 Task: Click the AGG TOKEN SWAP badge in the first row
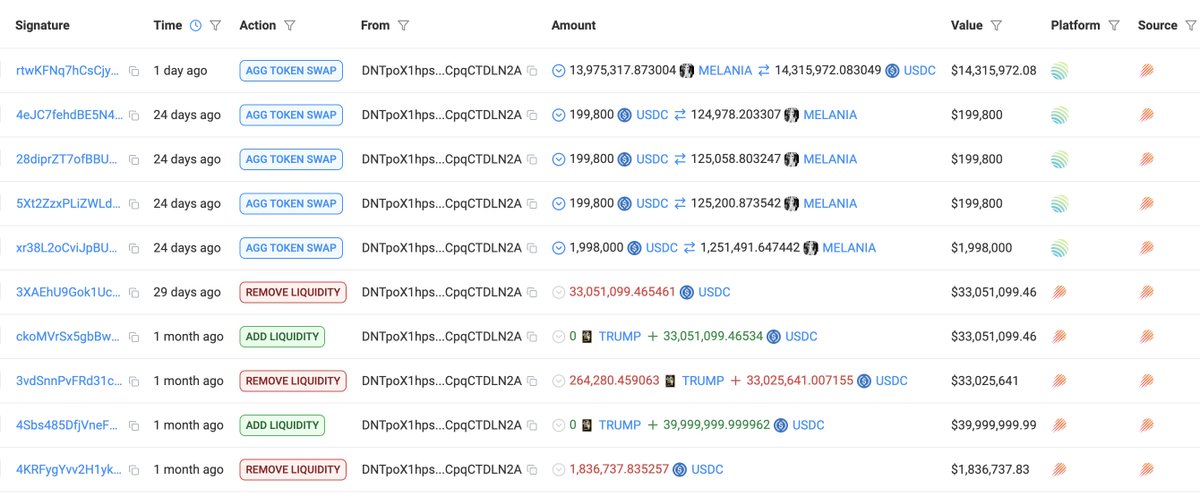coord(291,71)
